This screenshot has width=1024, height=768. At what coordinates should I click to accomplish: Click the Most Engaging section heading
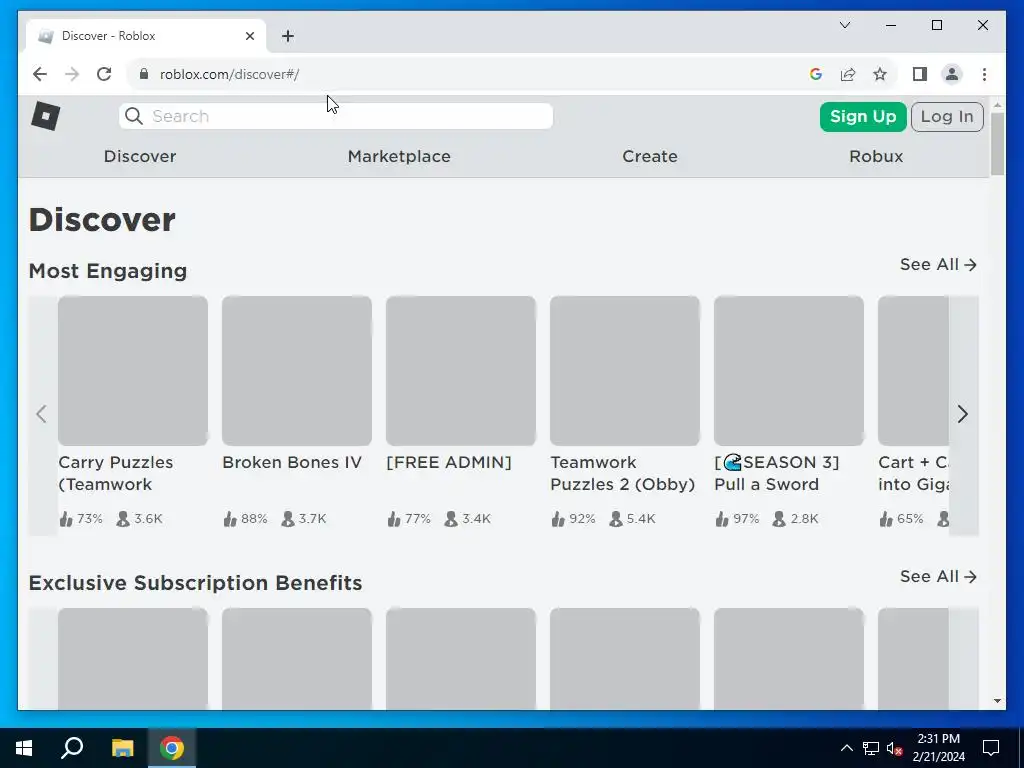tap(108, 271)
